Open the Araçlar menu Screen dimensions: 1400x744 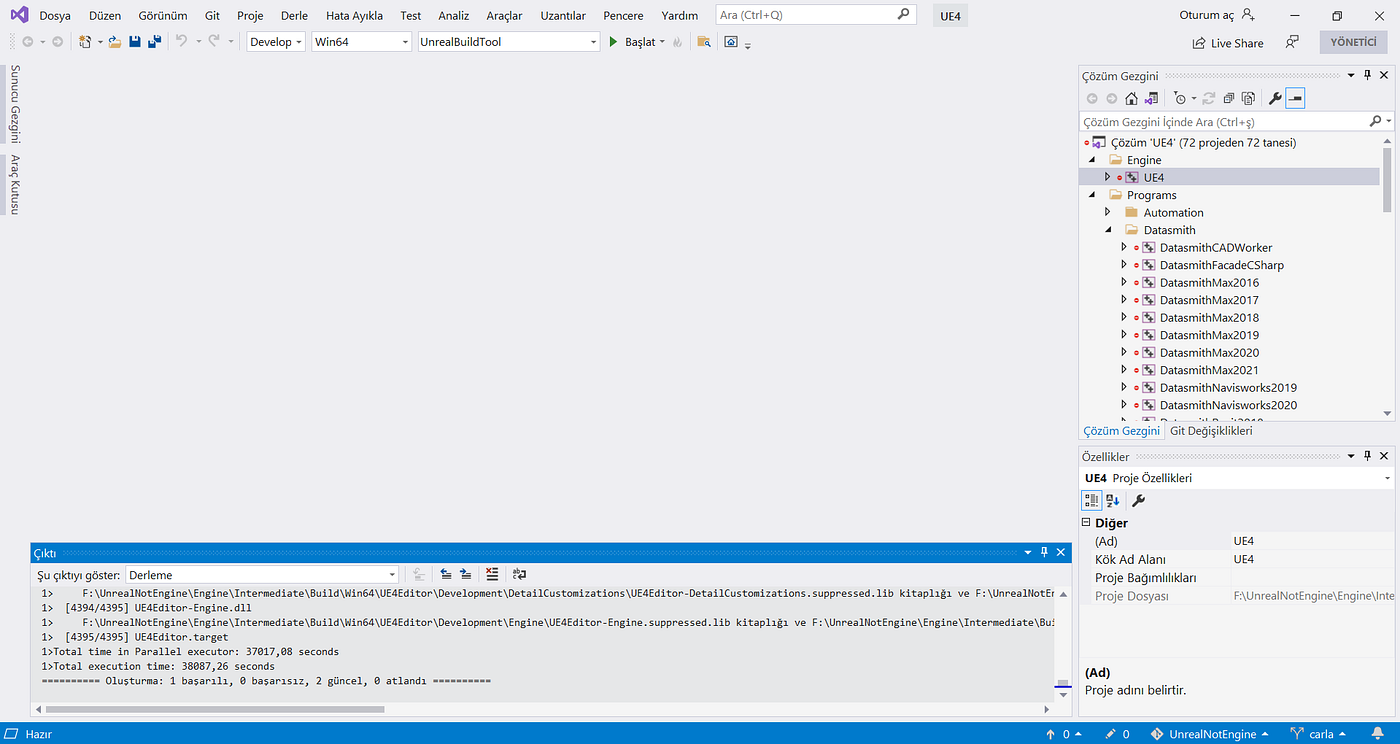(x=504, y=15)
